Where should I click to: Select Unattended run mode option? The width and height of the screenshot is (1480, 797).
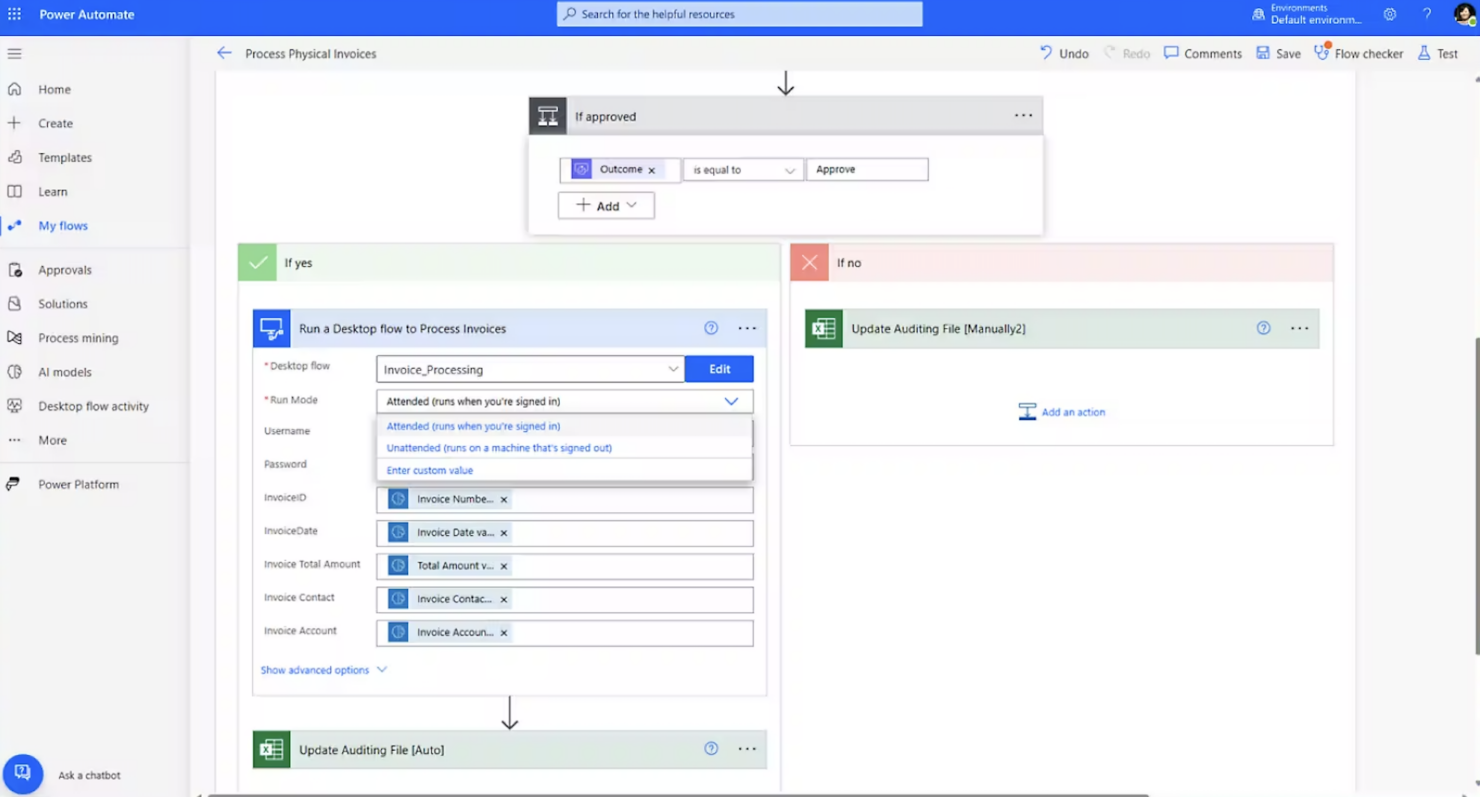pos(565,448)
